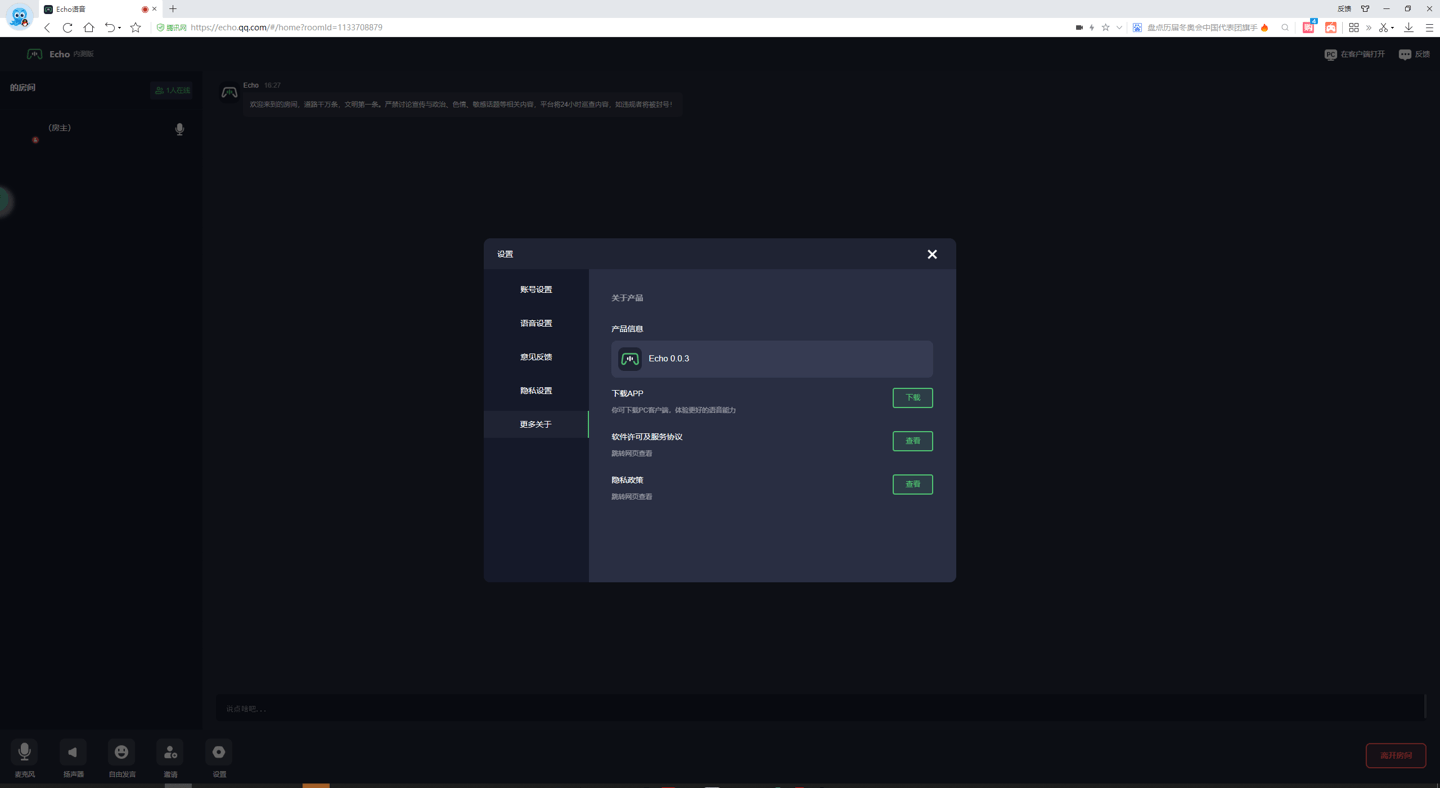The height and width of the screenshot is (788, 1440).
Task: Toggle the 麦克风 microphone button
Action: (24, 752)
